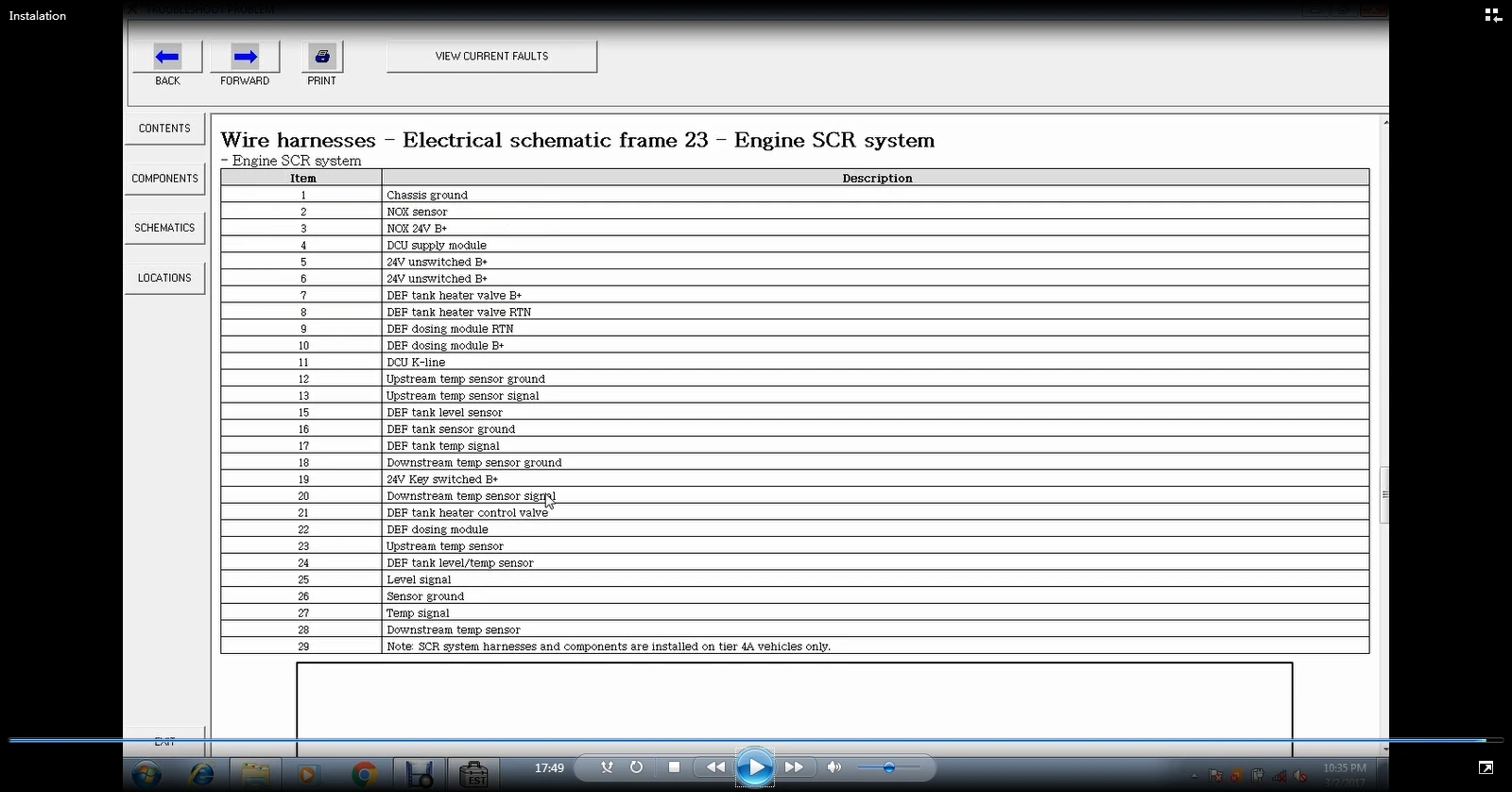Play the video
Viewport: 1512px width, 792px height.
pos(754,767)
